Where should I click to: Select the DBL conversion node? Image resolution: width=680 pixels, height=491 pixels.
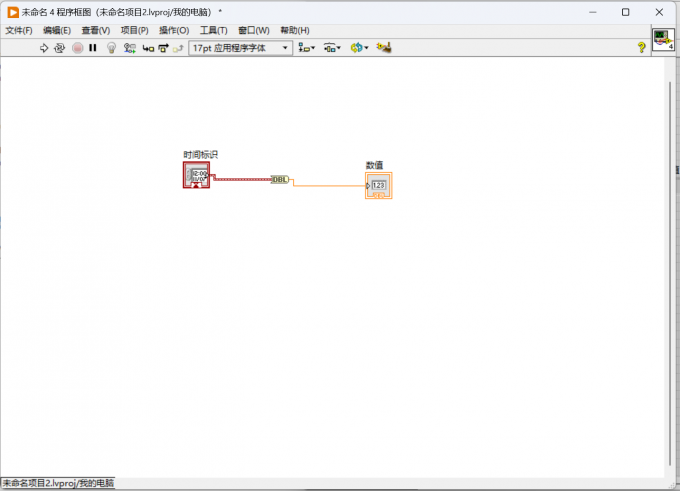(x=280, y=180)
